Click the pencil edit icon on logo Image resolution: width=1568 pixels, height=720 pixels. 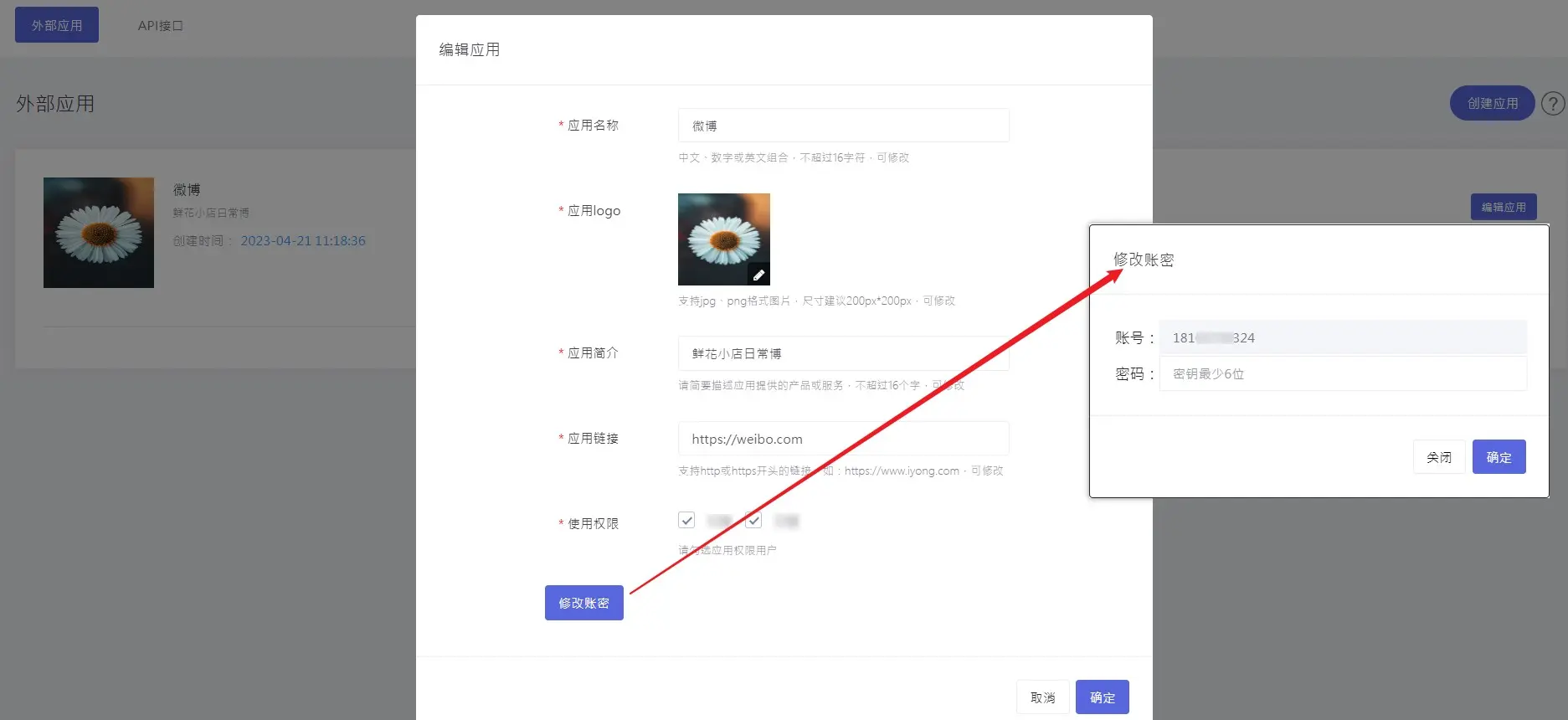click(758, 275)
